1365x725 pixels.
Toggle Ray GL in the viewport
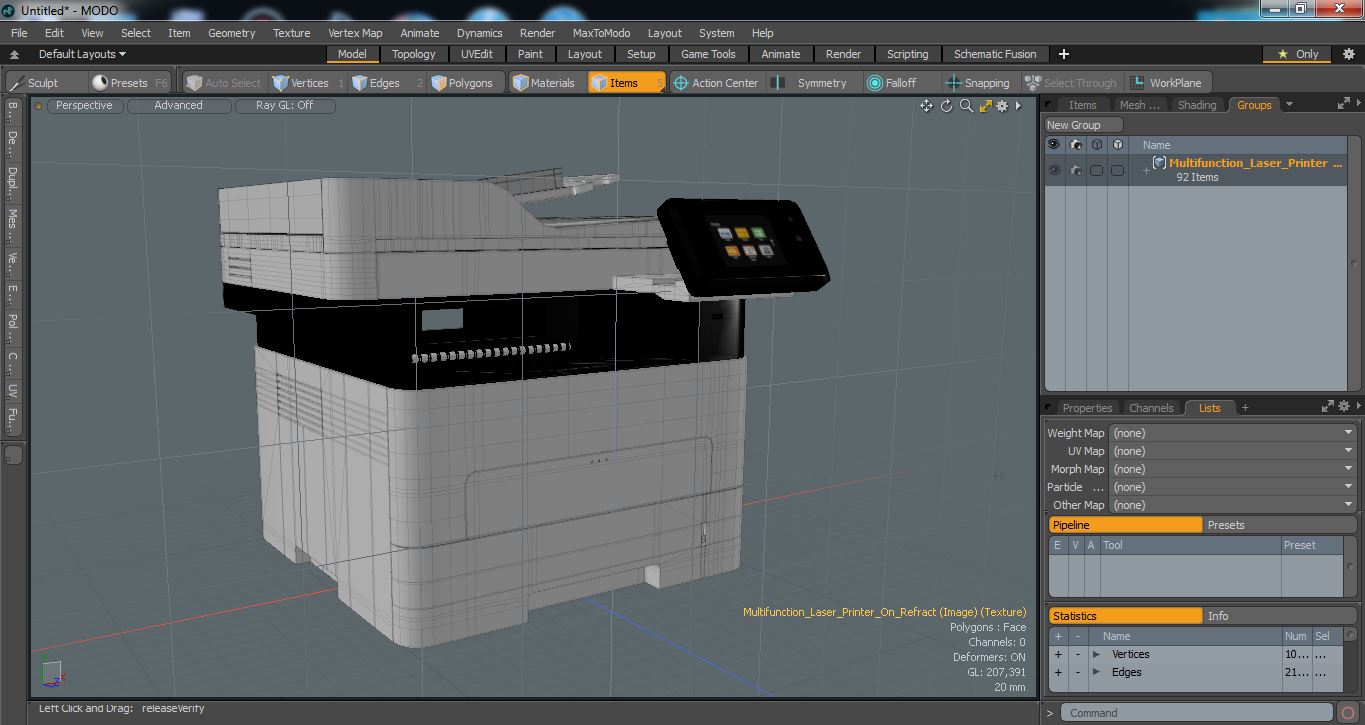[x=284, y=105]
